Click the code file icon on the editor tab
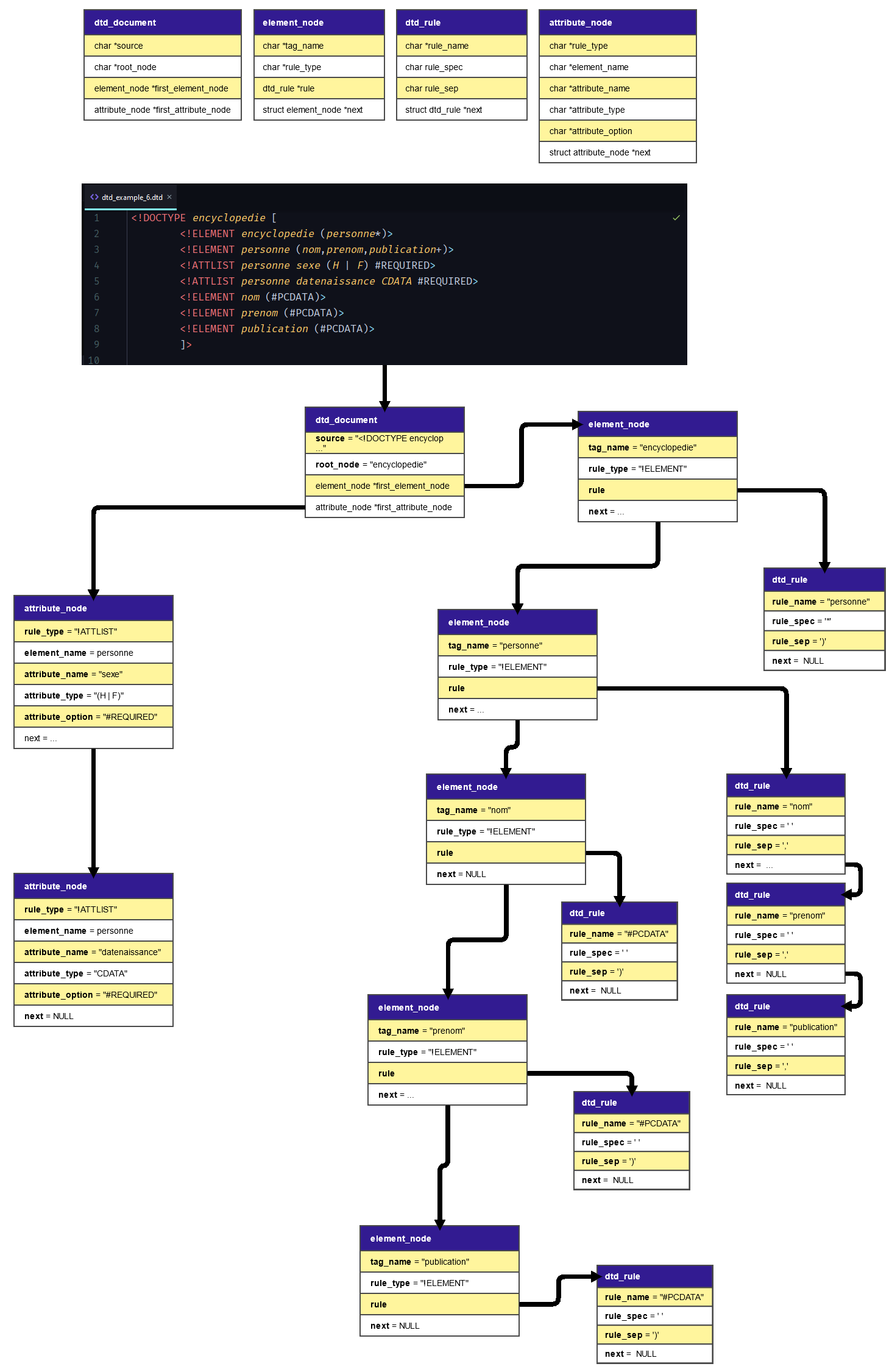The width and height of the screenshot is (892, 1372). (94, 197)
